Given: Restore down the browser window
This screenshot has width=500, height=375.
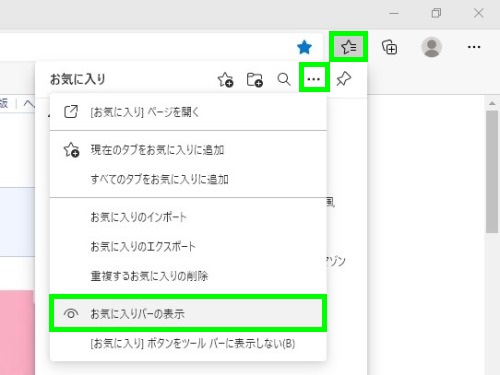Looking at the screenshot, I should (436, 13).
